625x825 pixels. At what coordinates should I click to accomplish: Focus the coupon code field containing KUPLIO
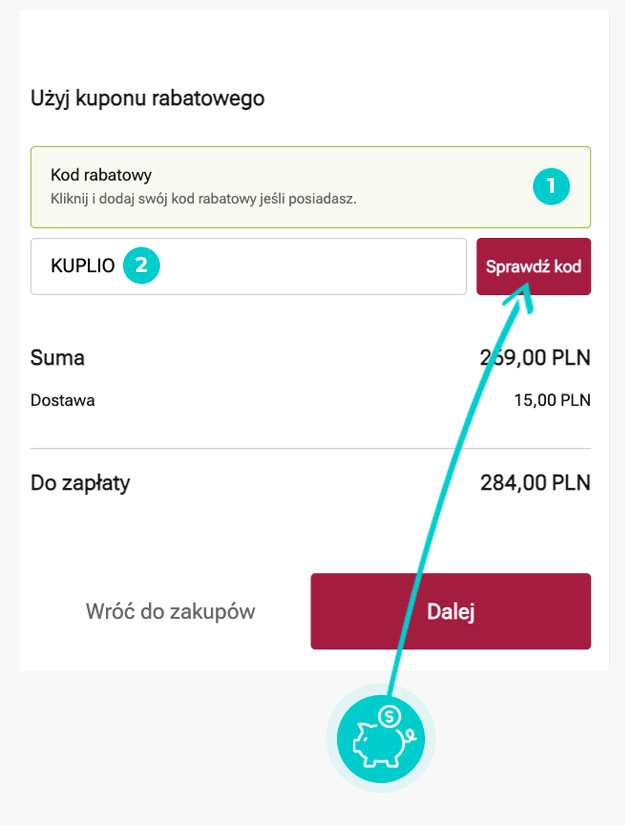click(x=300, y=266)
